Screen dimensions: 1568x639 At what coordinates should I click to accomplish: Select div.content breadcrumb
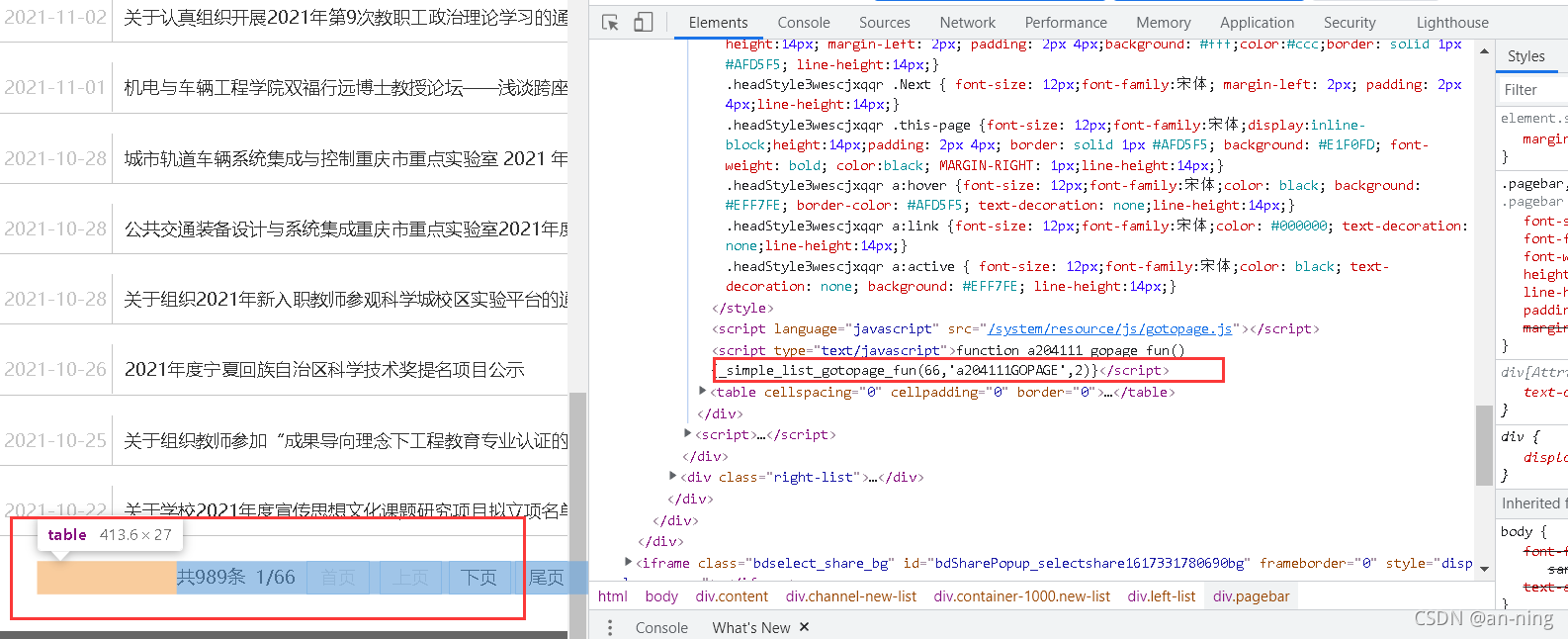(732, 595)
